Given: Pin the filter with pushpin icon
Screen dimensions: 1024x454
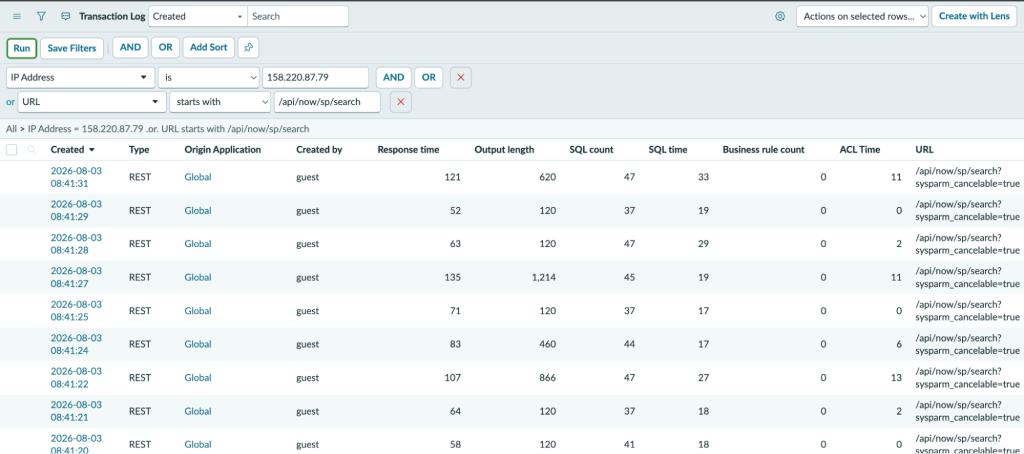Looking at the screenshot, I should point(248,48).
